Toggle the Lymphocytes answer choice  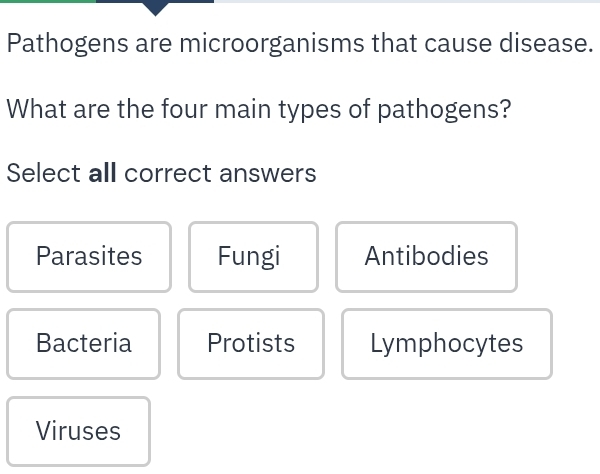(446, 344)
